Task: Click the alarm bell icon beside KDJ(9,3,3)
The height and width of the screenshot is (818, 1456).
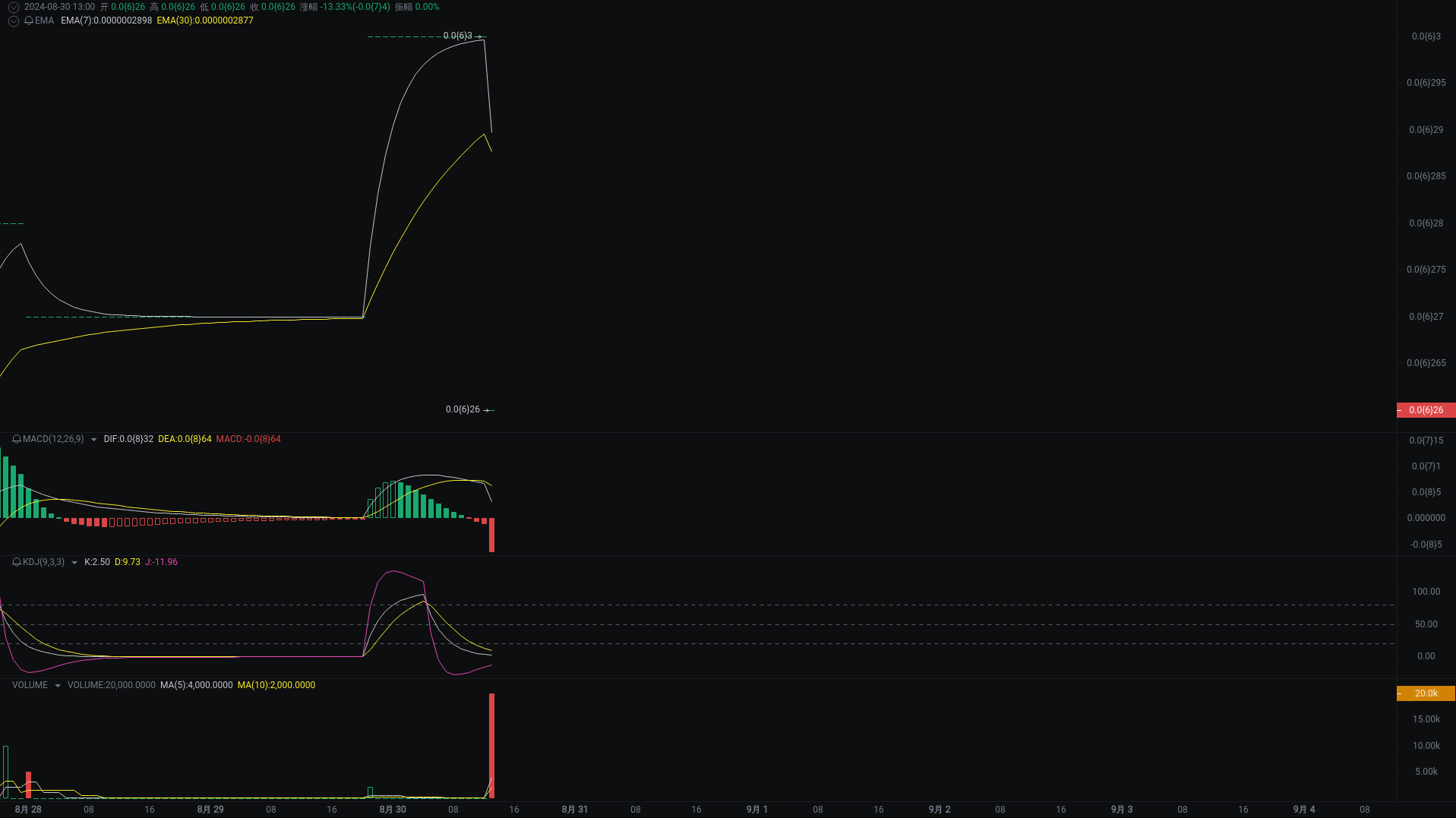Action: coord(16,562)
